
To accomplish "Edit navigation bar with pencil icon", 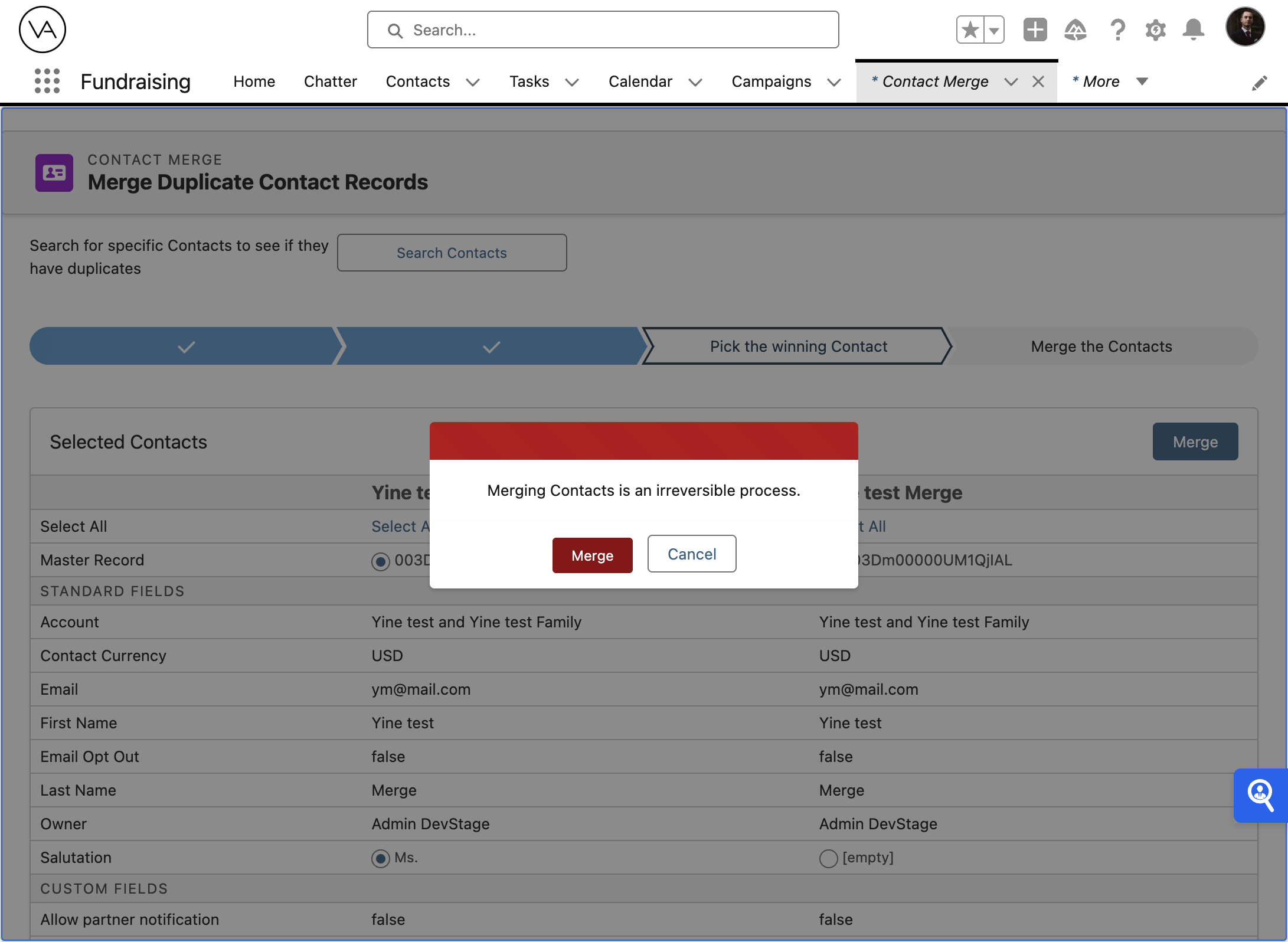I will point(1259,83).
